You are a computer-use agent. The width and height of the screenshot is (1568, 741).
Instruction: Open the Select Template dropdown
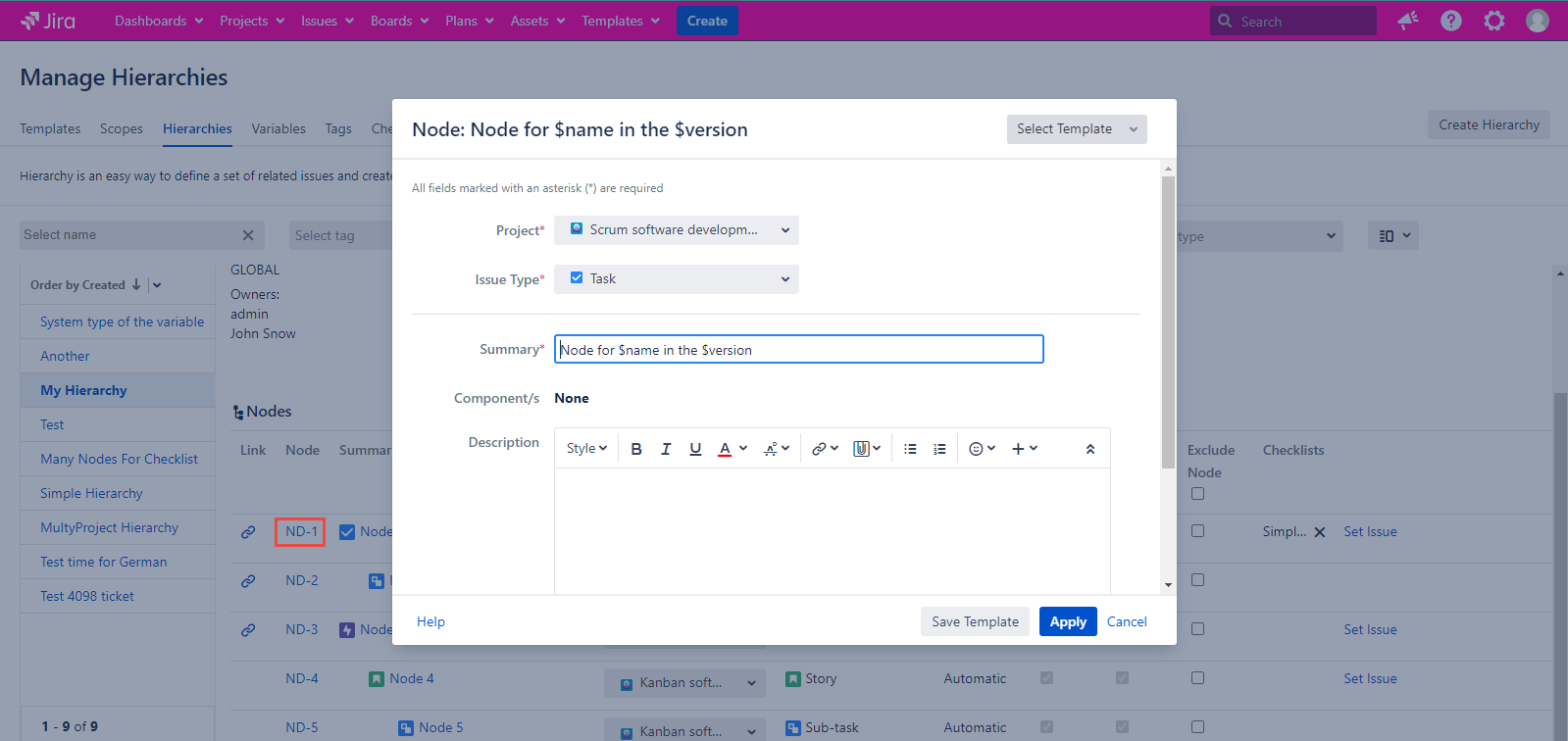coord(1076,129)
